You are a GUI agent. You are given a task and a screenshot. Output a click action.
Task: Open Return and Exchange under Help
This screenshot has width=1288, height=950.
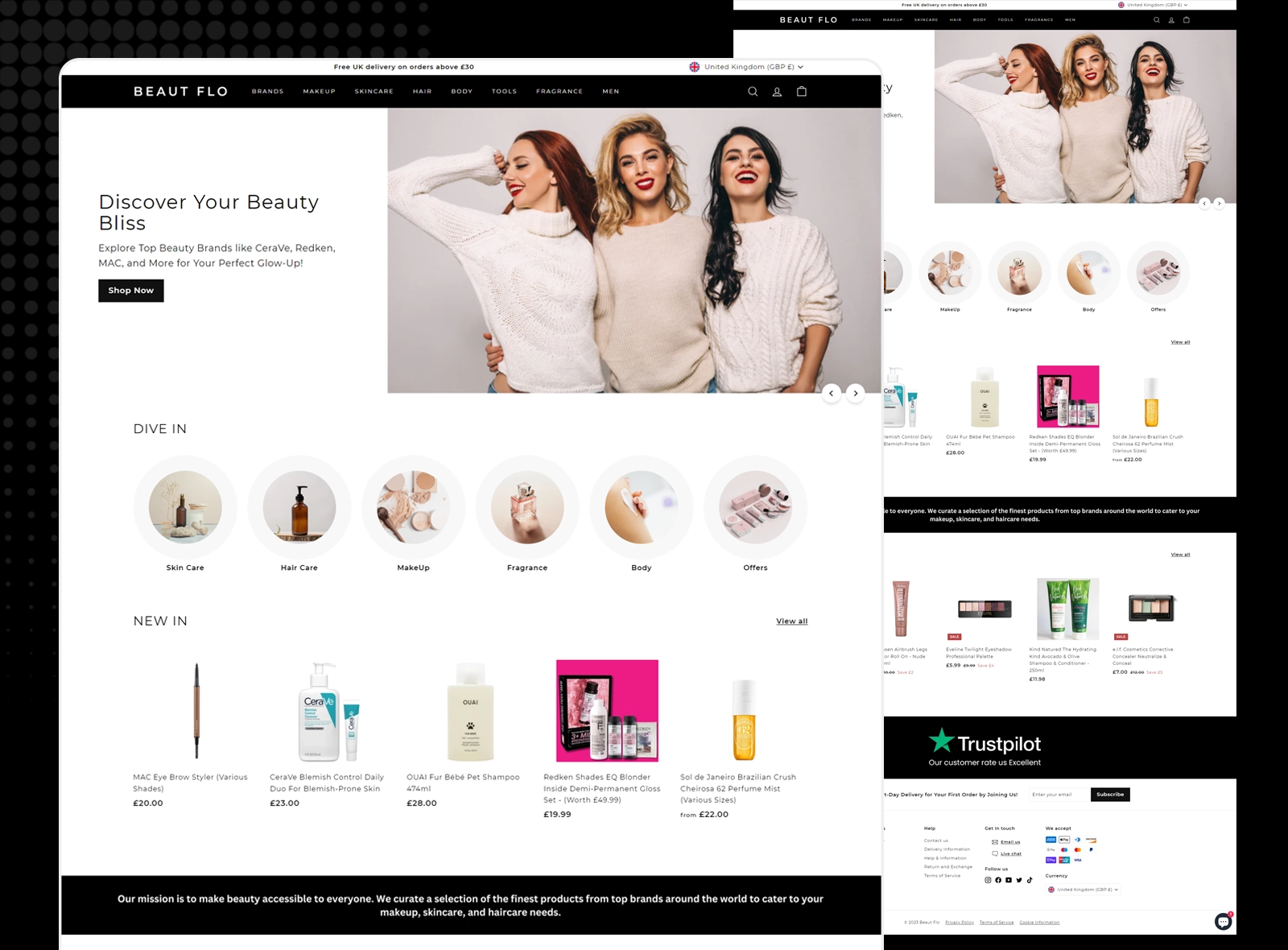948,867
